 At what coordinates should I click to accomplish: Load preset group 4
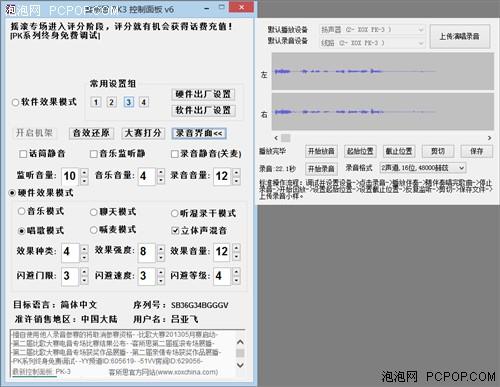(x=144, y=102)
